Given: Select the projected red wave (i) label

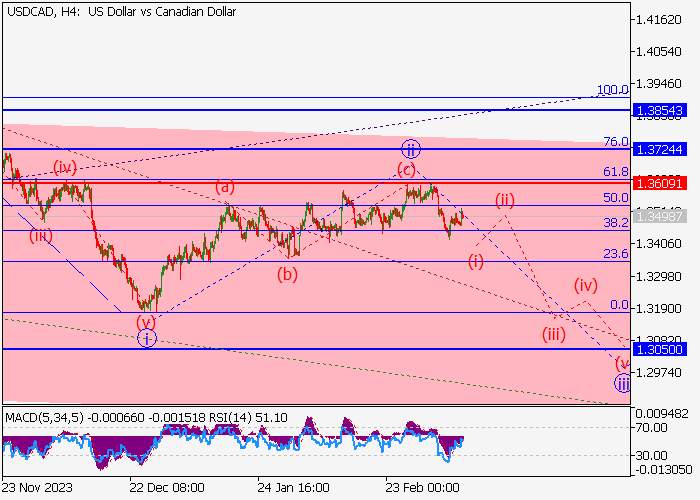Looking at the screenshot, I should 476,261.
